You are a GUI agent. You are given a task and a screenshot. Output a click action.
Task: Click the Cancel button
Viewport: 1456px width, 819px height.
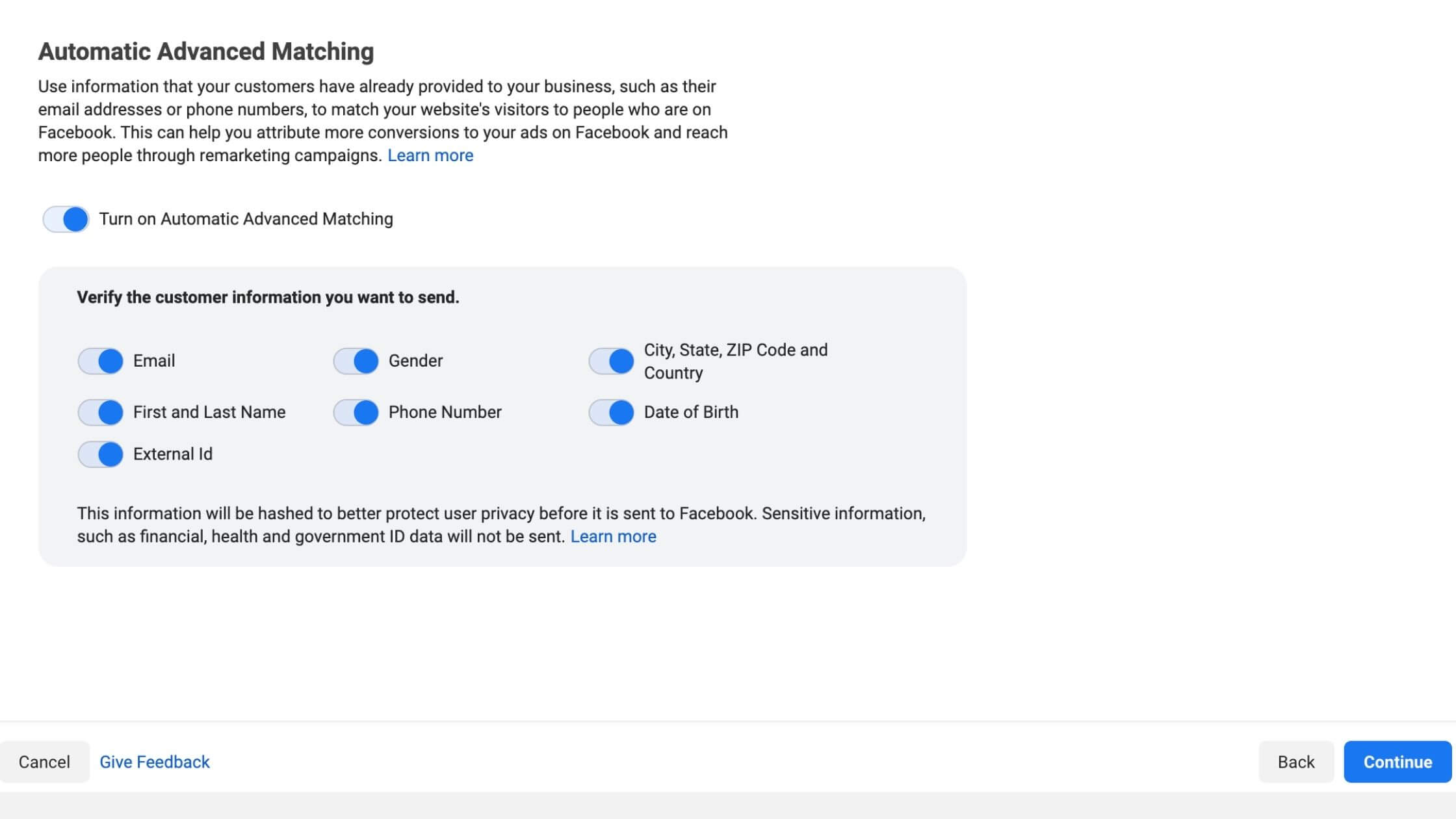[x=44, y=762]
